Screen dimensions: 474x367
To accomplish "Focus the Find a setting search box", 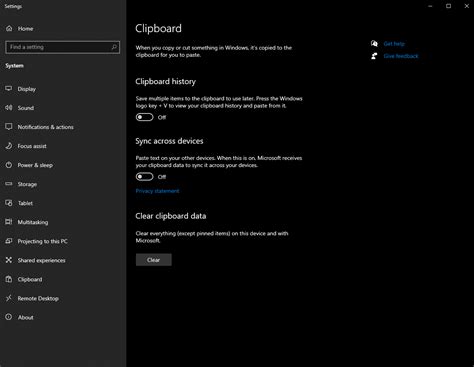I will (x=63, y=47).
